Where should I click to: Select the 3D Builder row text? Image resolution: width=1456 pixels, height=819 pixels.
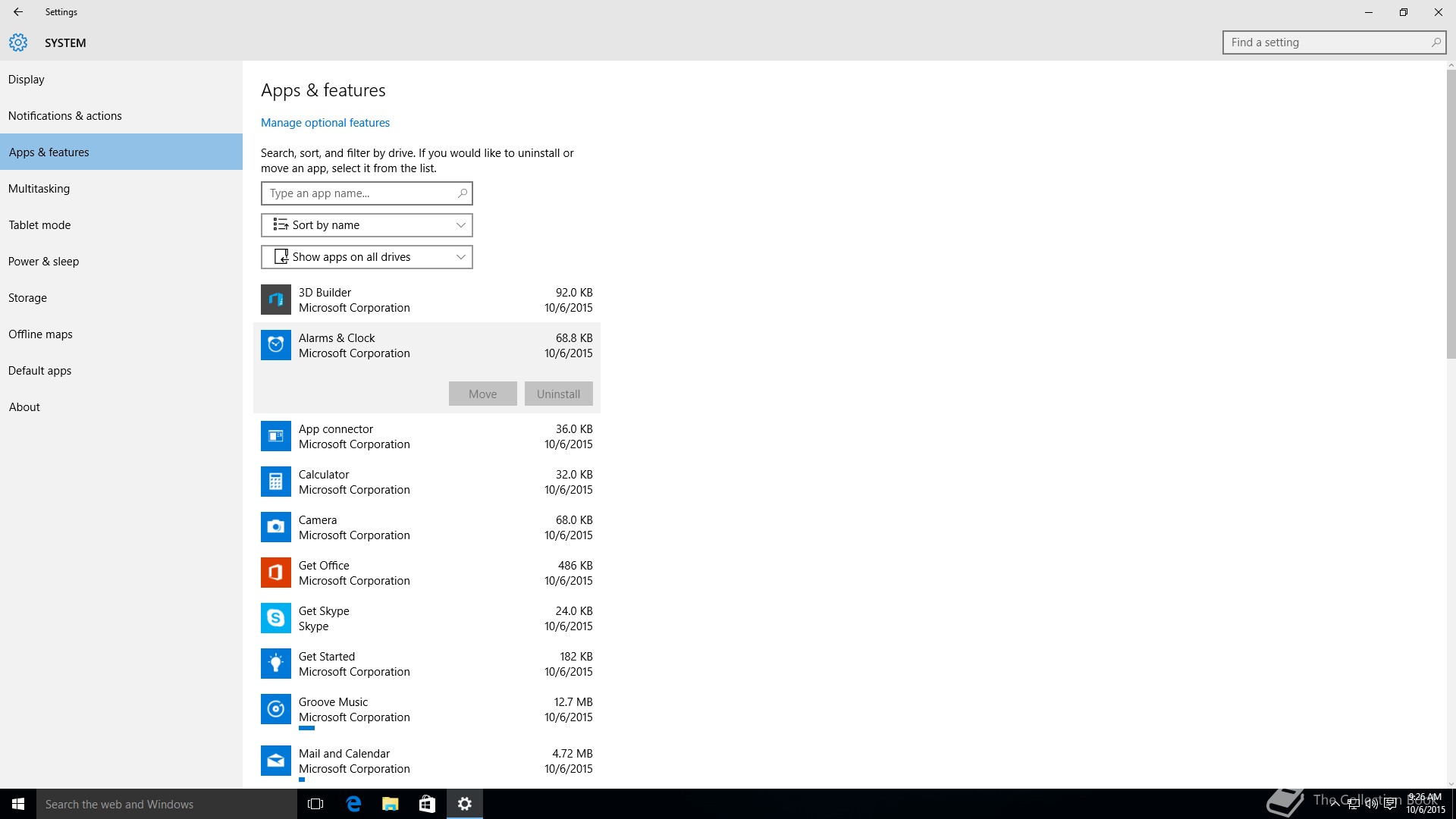click(325, 293)
